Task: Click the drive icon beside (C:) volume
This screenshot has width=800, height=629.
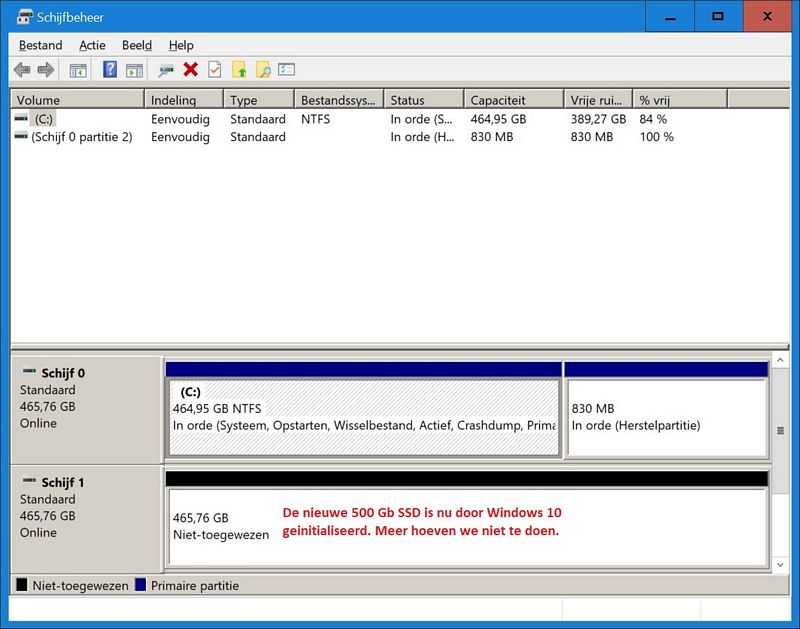Action: pyautogui.click(x=21, y=118)
